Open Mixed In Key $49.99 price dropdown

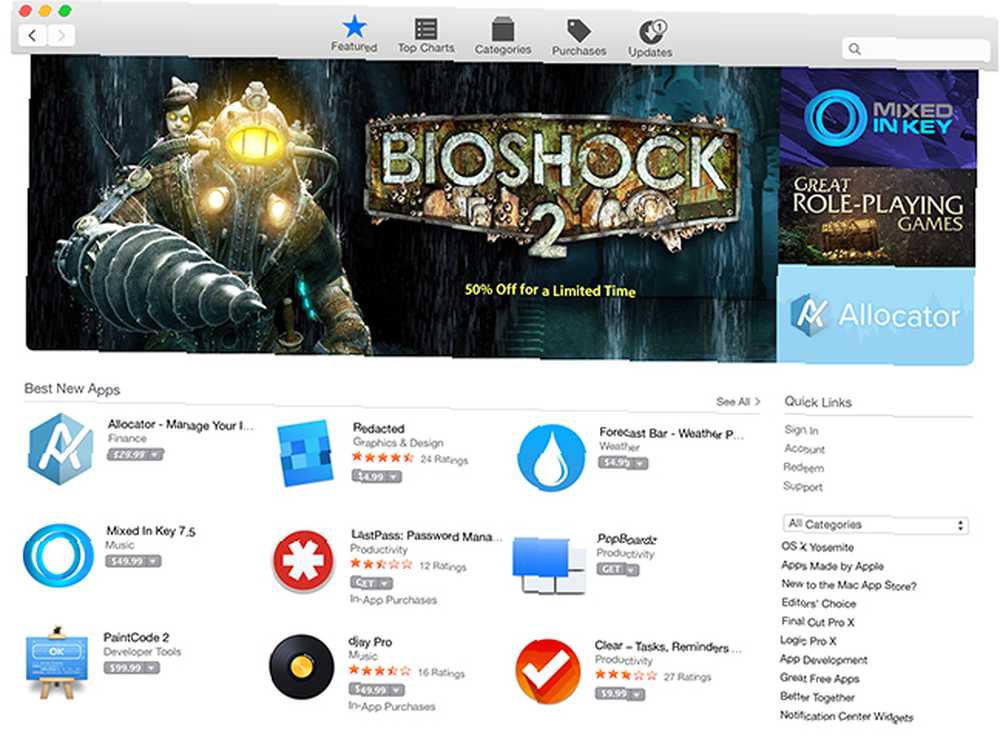[x=133, y=561]
